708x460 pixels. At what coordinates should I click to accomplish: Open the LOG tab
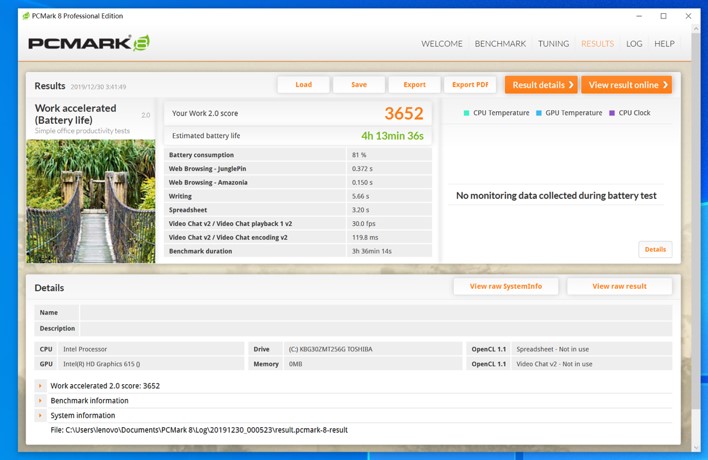(634, 44)
